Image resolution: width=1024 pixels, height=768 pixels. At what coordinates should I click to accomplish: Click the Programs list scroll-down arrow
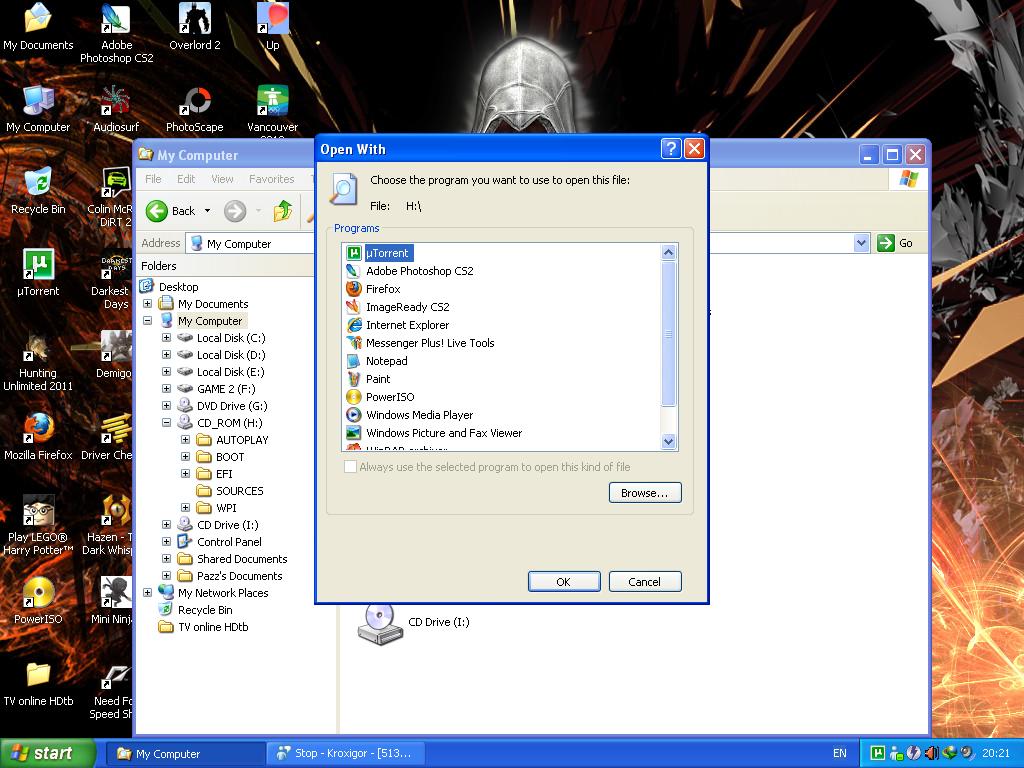tap(668, 441)
